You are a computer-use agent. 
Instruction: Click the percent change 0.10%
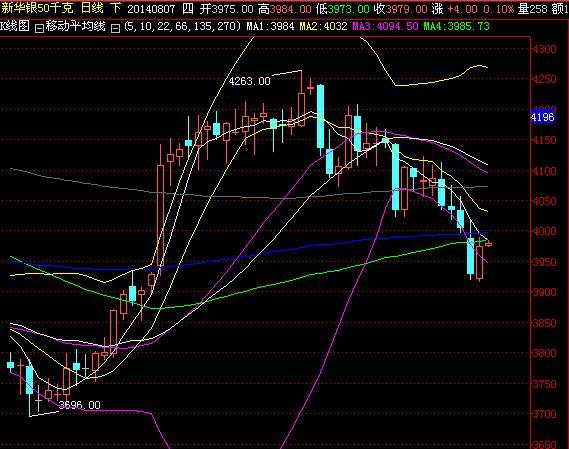pos(499,9)
